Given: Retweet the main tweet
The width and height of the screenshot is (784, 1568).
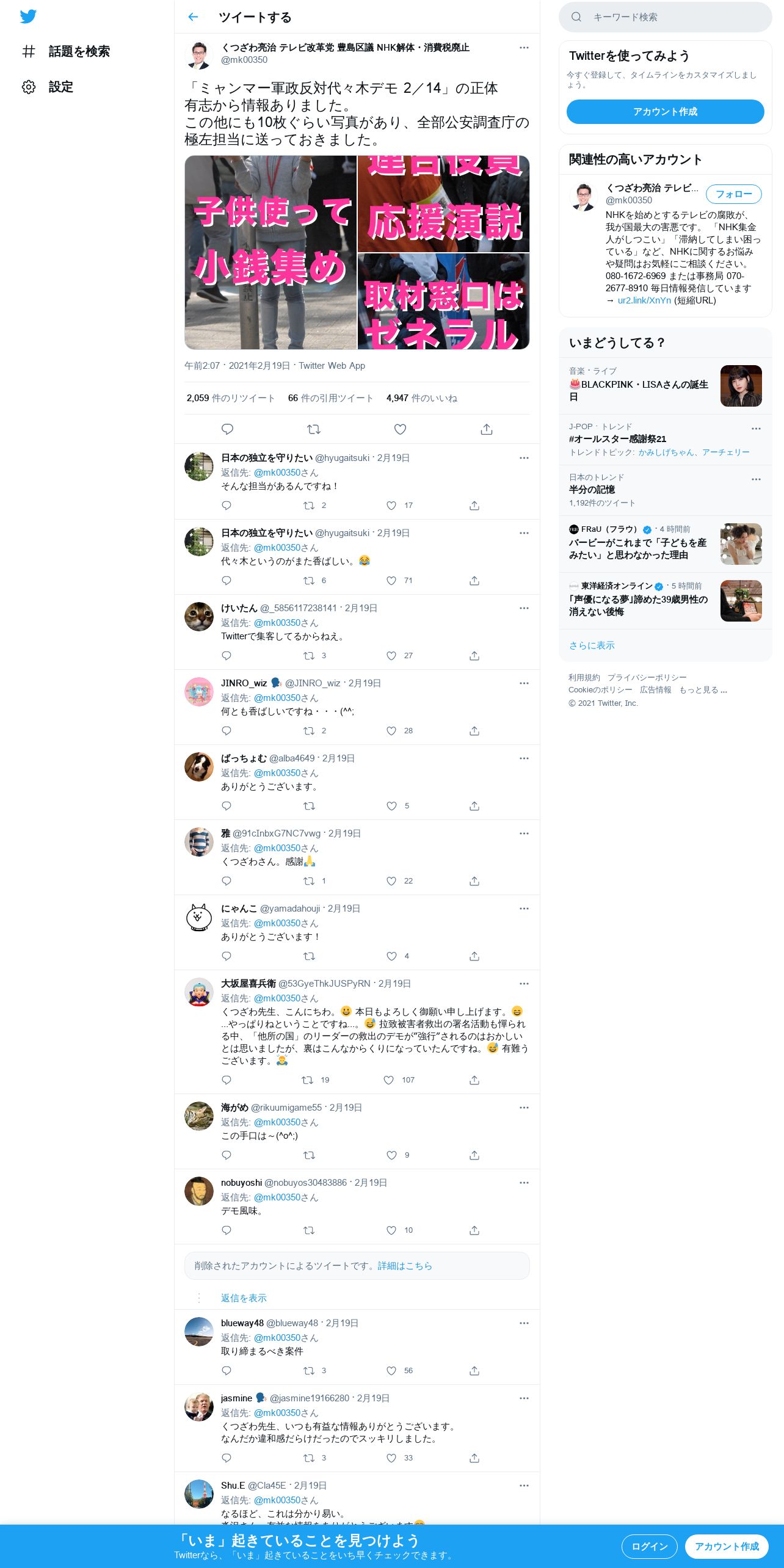Looking at the screenshot, I should (x=314, y=429).
